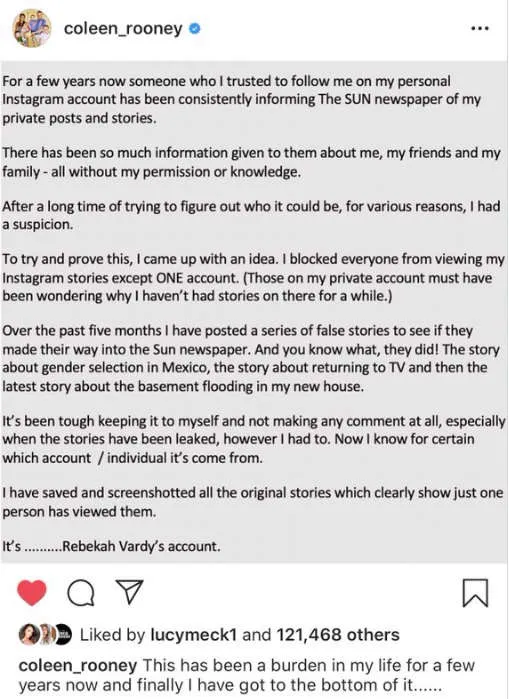
Task: Open the three-dot more options menu
Action: click(x=480, y=29)
